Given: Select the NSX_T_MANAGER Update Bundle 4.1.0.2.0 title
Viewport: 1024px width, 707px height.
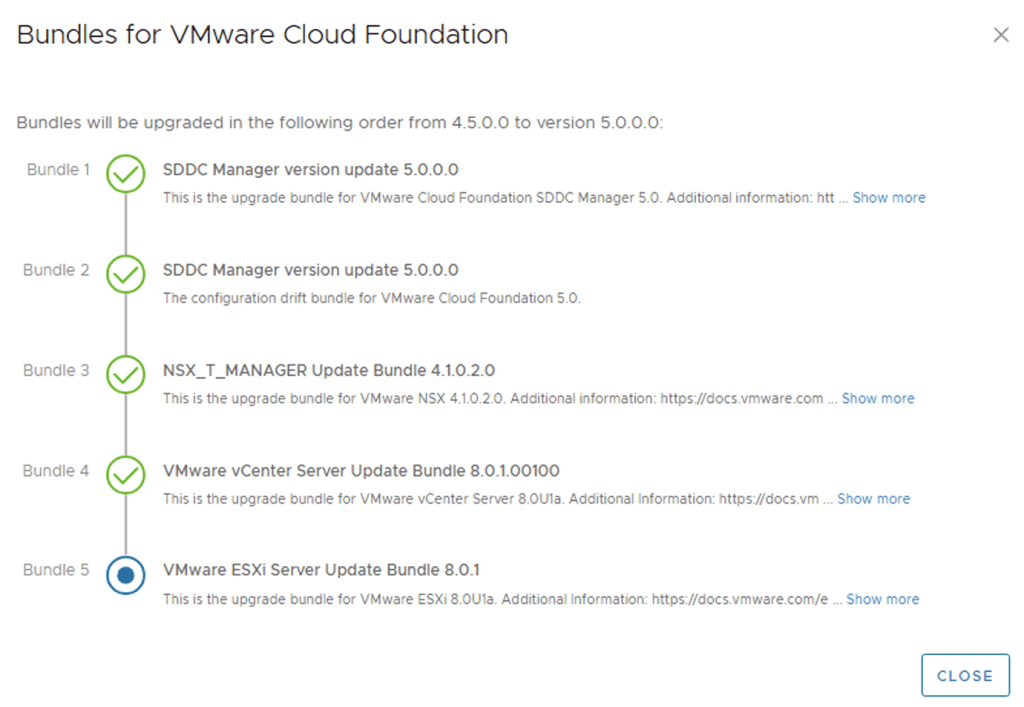Looking at the screenshot, I should [329, 370].
